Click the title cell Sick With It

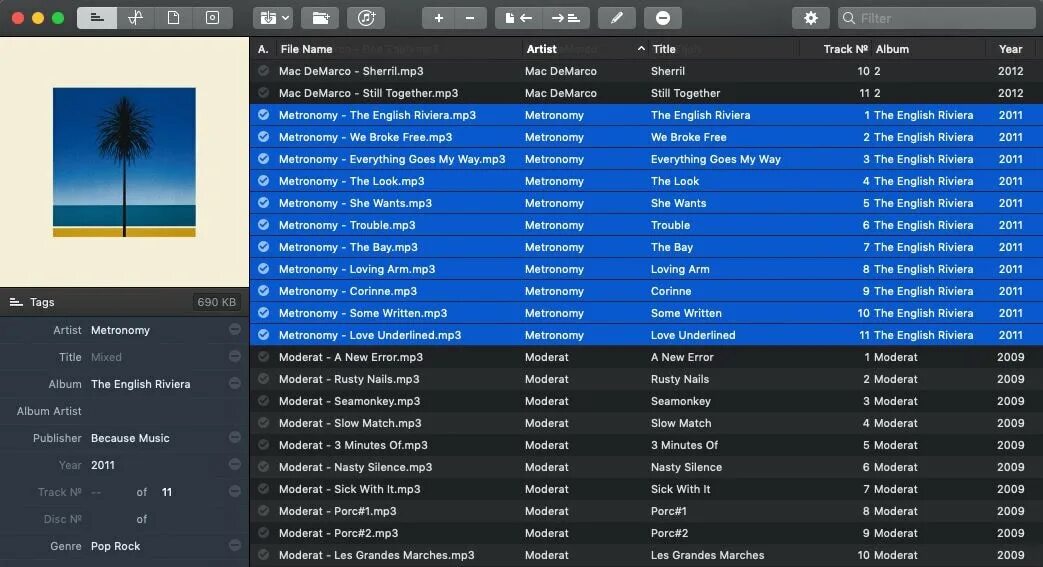pyautogui.click(x=680, y=489)
